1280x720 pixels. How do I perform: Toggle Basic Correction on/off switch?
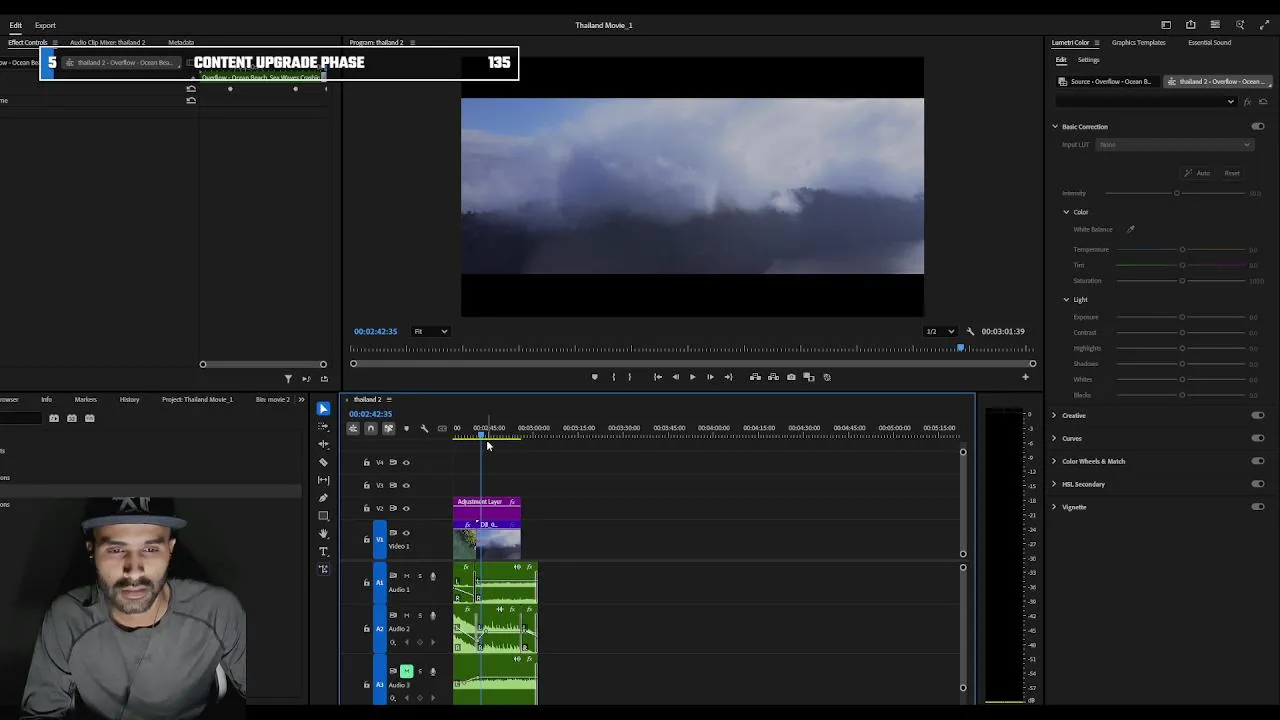[1258, 127]
